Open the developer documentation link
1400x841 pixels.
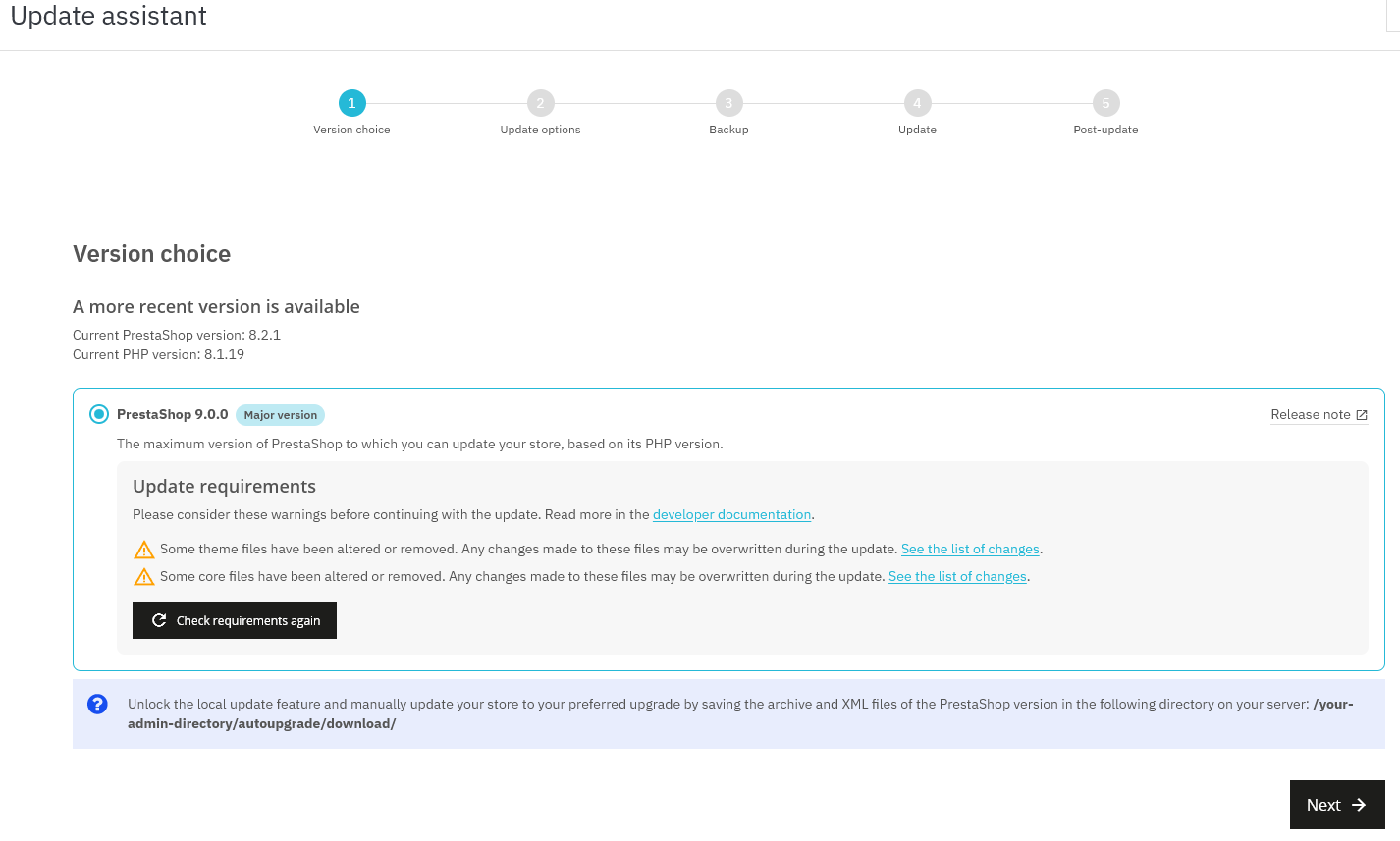coord(731,514)
